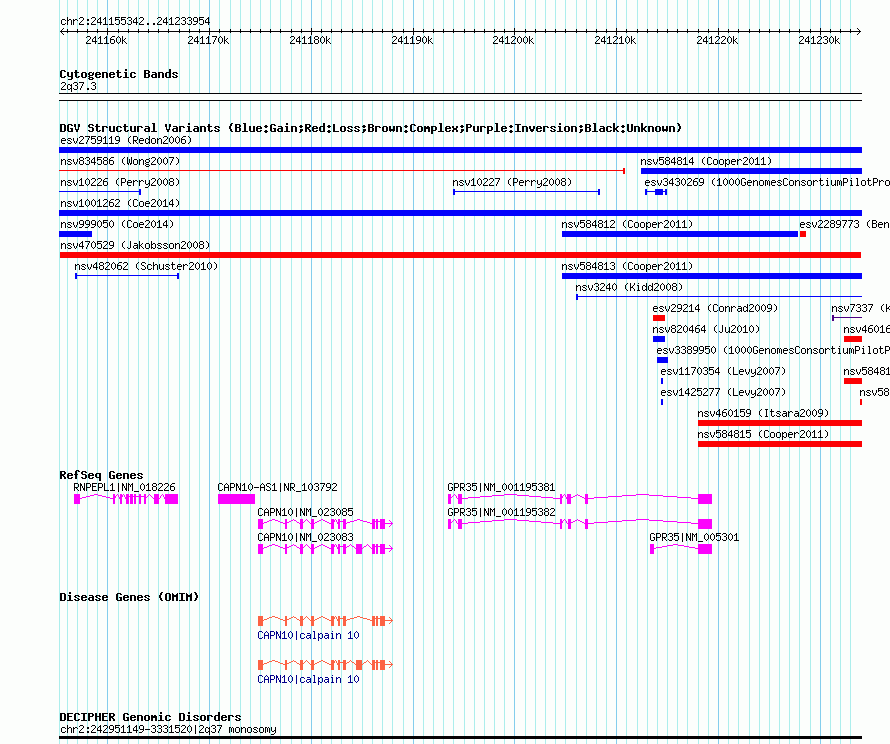The height and width of the screenshot is (744, 890).
Task: Click esv1425277 (Levy2007) variant label
Action: tap(723, 392)
